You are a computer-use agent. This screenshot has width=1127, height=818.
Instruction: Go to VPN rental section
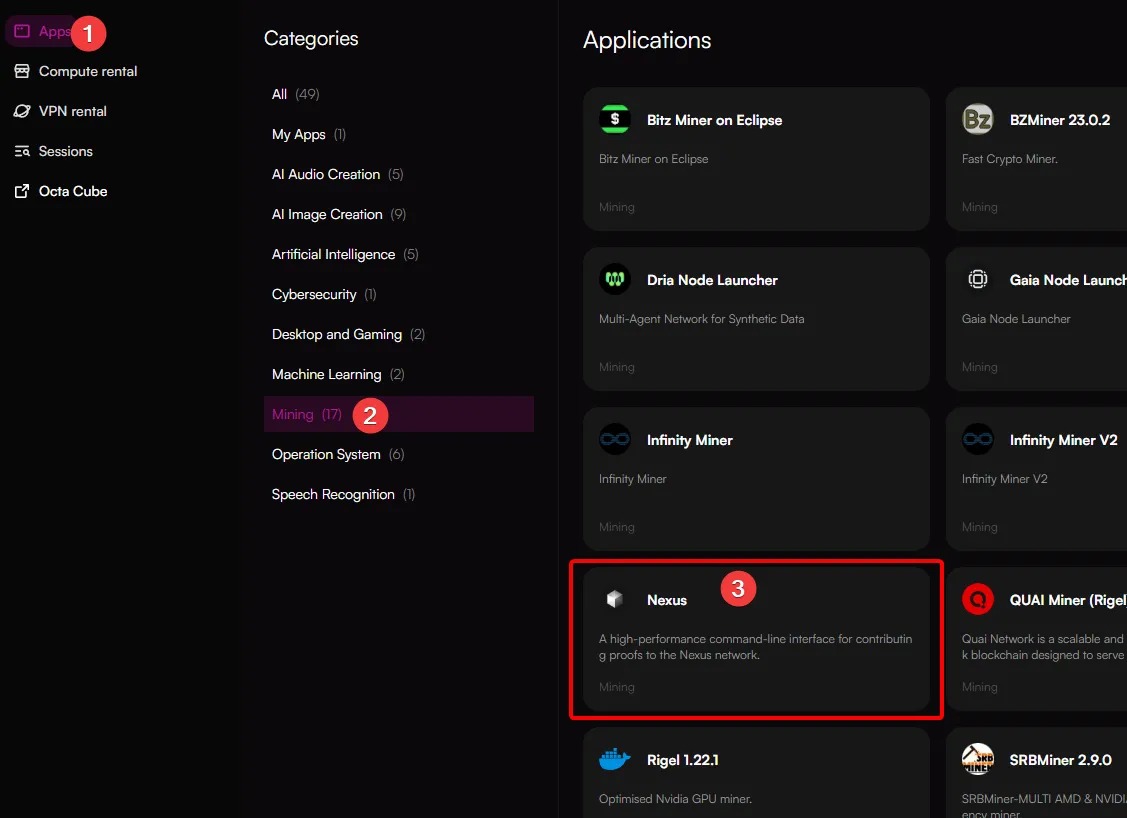tap(73, 111)
